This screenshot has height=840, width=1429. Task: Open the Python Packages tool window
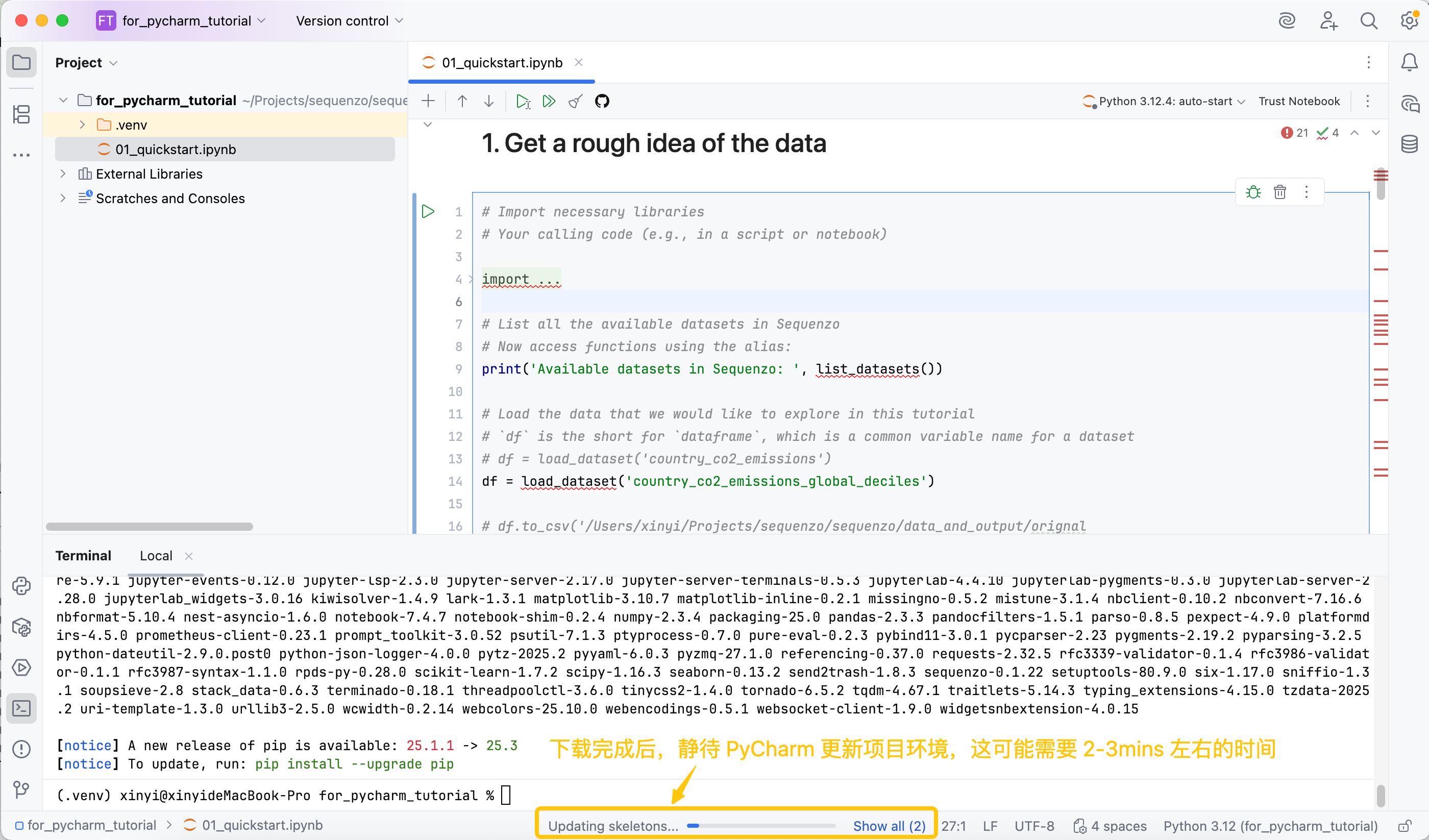(21, 627)
